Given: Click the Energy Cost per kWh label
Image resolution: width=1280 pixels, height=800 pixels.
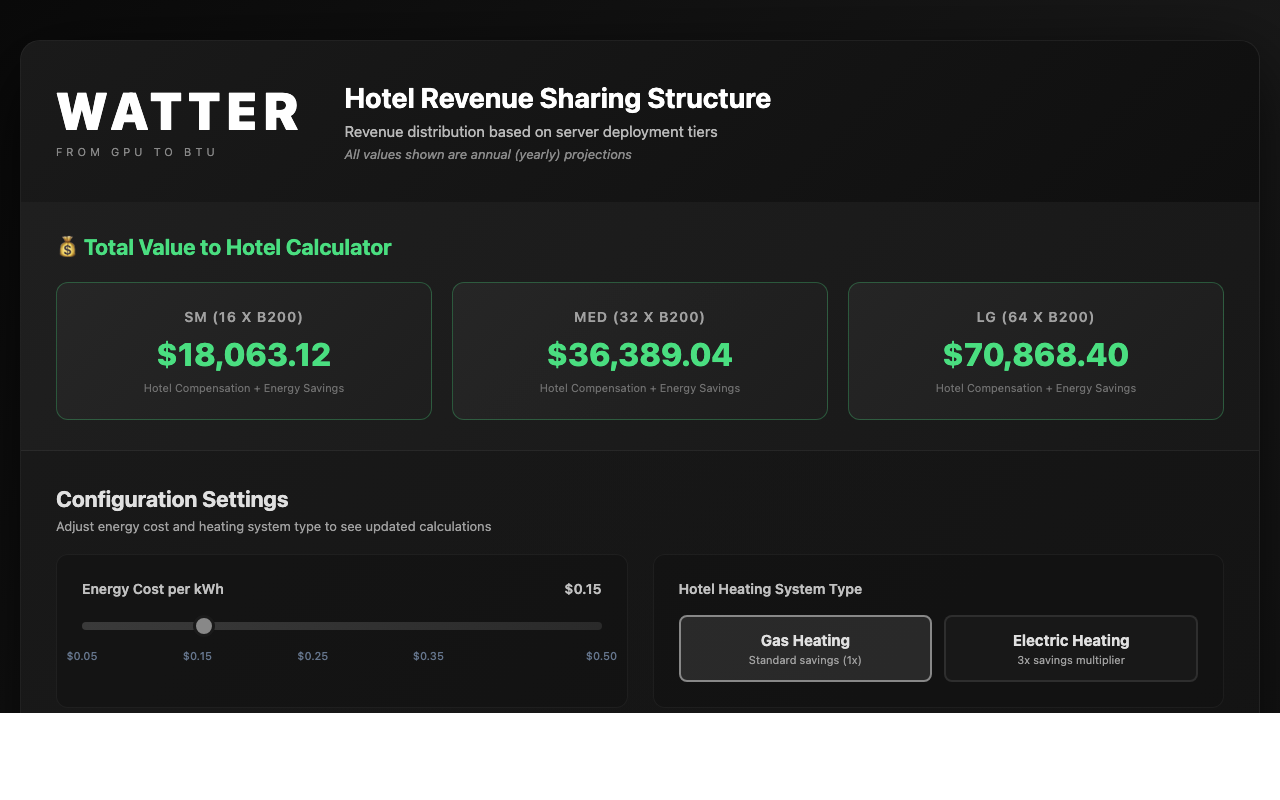Looking at the screenshot, I should click(153, 589).
